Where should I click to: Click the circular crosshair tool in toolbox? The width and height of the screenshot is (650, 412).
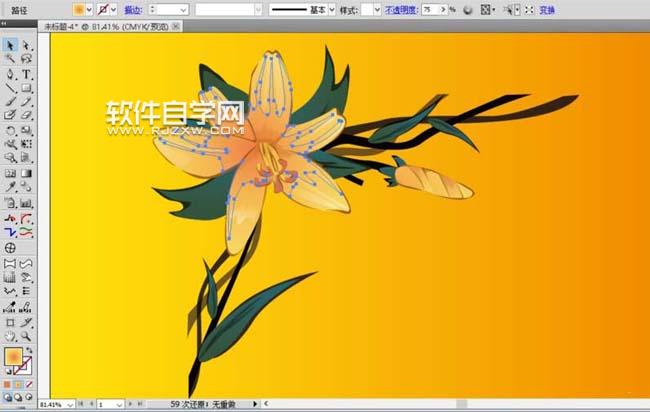point(10,248)
